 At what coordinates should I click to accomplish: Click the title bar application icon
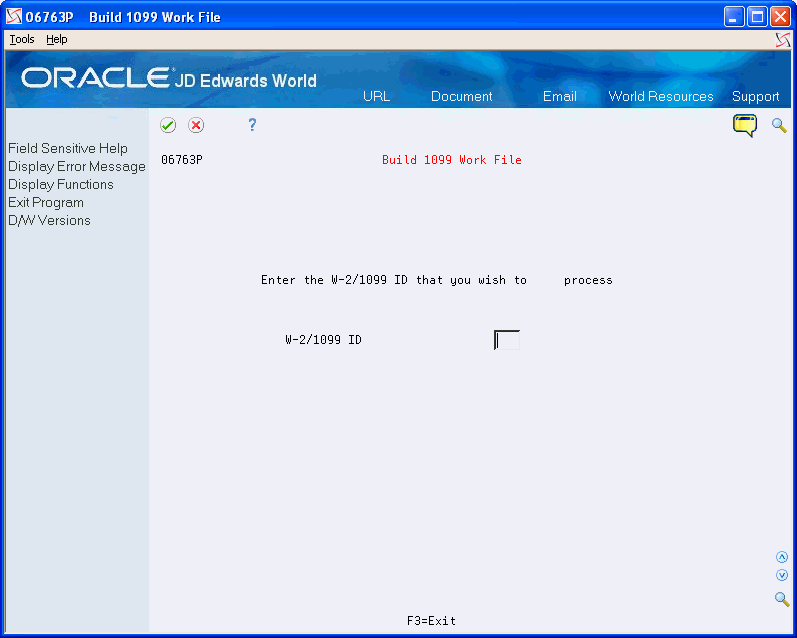14,17
